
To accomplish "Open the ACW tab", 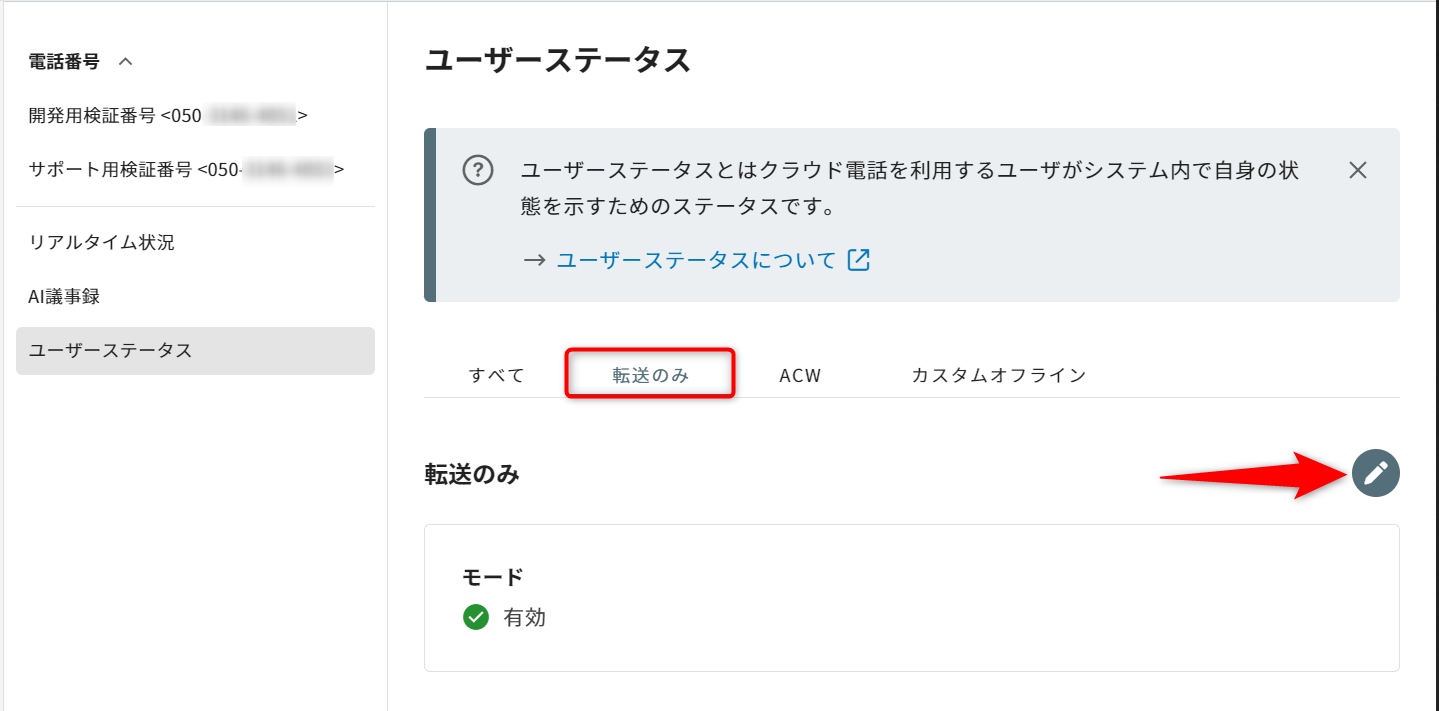I will pyautogui.click(x=800, y=376).
